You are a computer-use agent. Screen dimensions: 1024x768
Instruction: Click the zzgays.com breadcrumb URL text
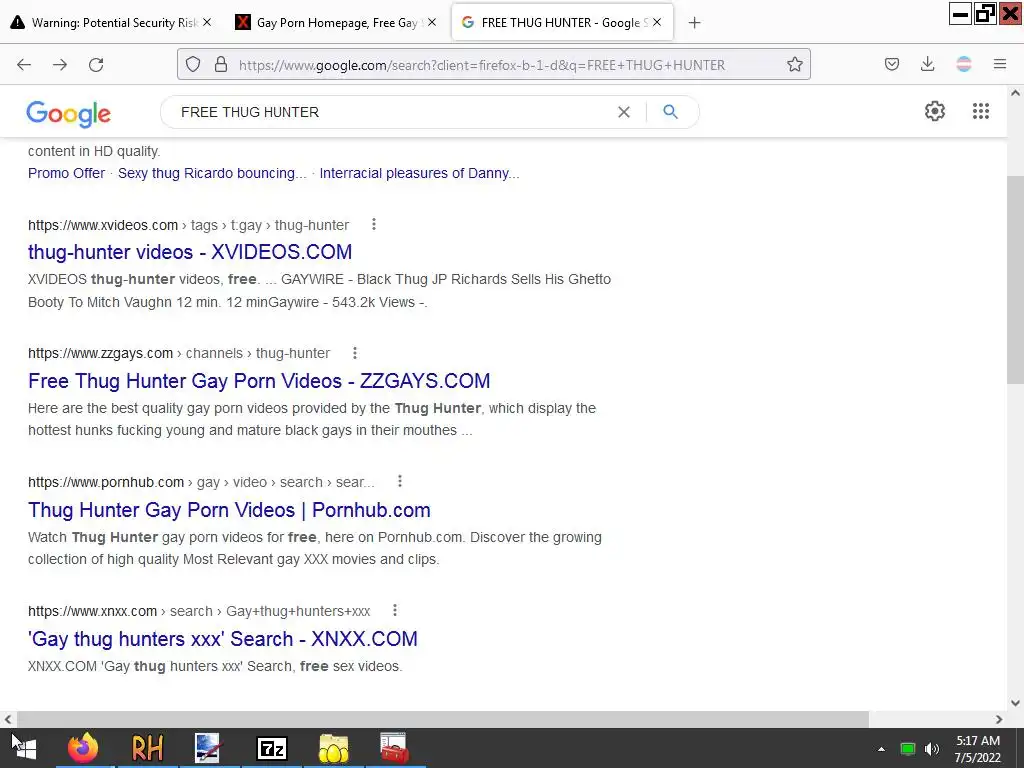click(x=179, y=353)
